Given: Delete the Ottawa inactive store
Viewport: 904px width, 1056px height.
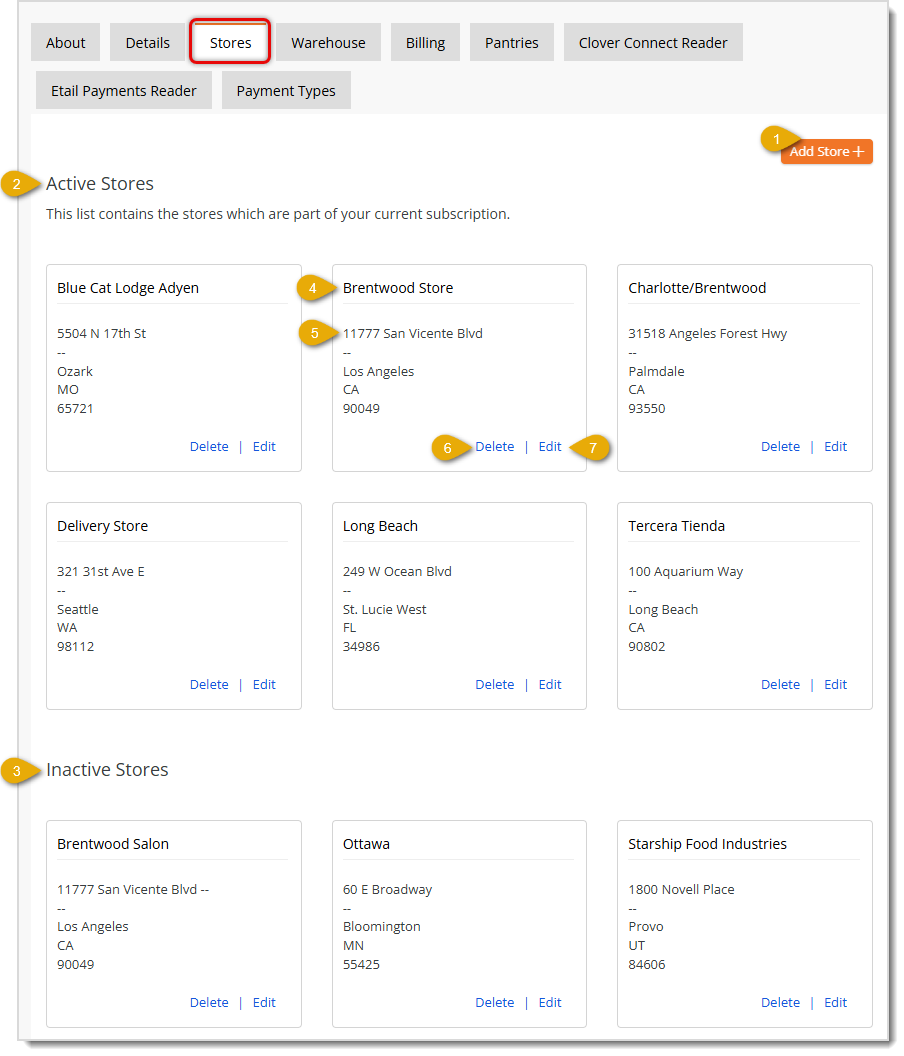Looking at the screenshot, I should [x=494, y=1002].
